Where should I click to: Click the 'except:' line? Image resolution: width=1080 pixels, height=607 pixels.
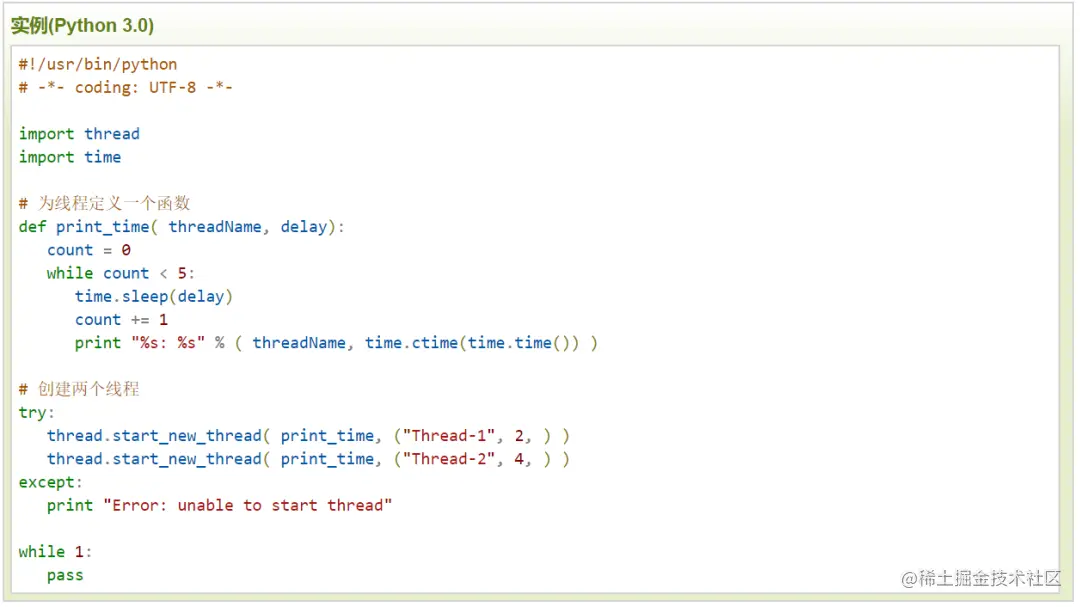pyautogui.click(x=50, y=482)
